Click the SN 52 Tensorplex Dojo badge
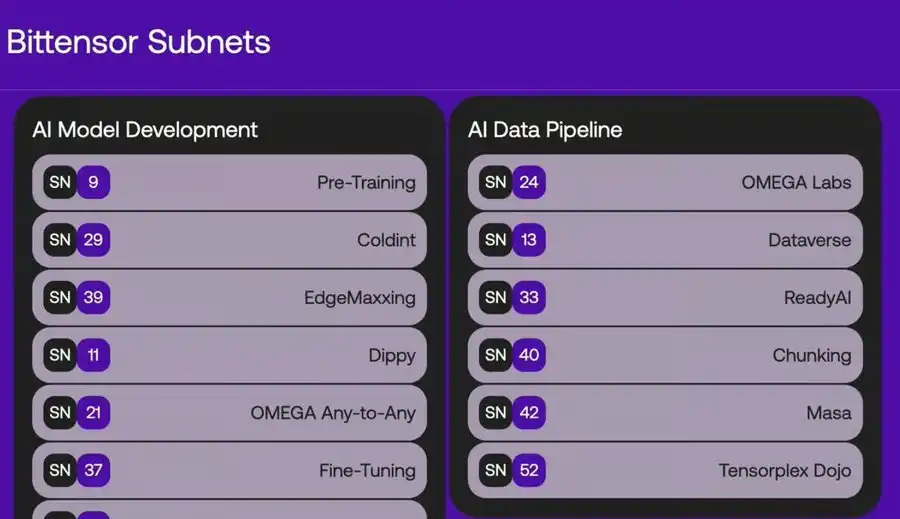Image resolution: width=900 pixels, height=519 pixels. coord(512,470)
